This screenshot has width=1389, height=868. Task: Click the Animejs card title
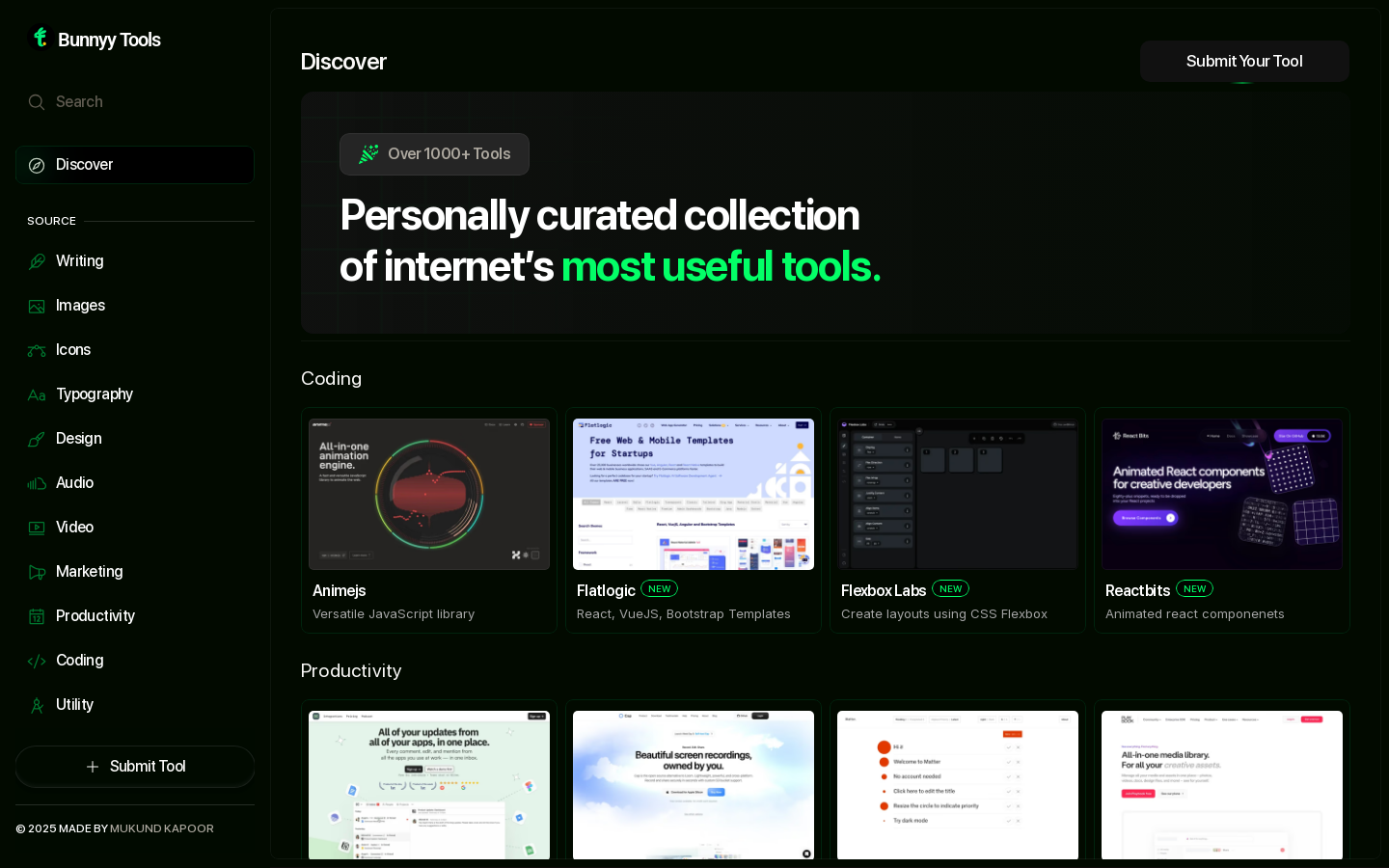point(340,590)
